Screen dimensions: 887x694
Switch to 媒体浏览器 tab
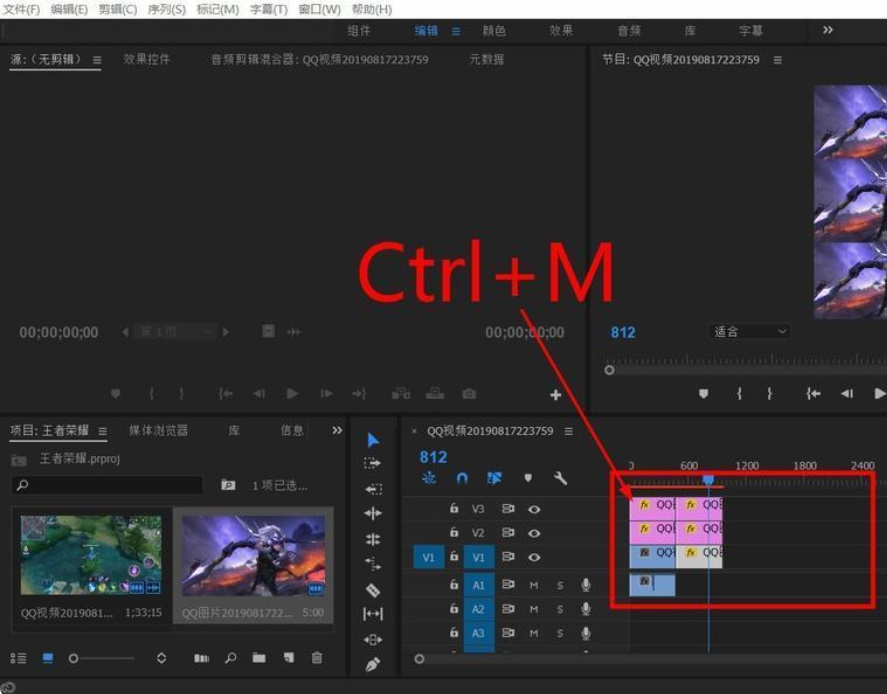(x=158, y=431)
